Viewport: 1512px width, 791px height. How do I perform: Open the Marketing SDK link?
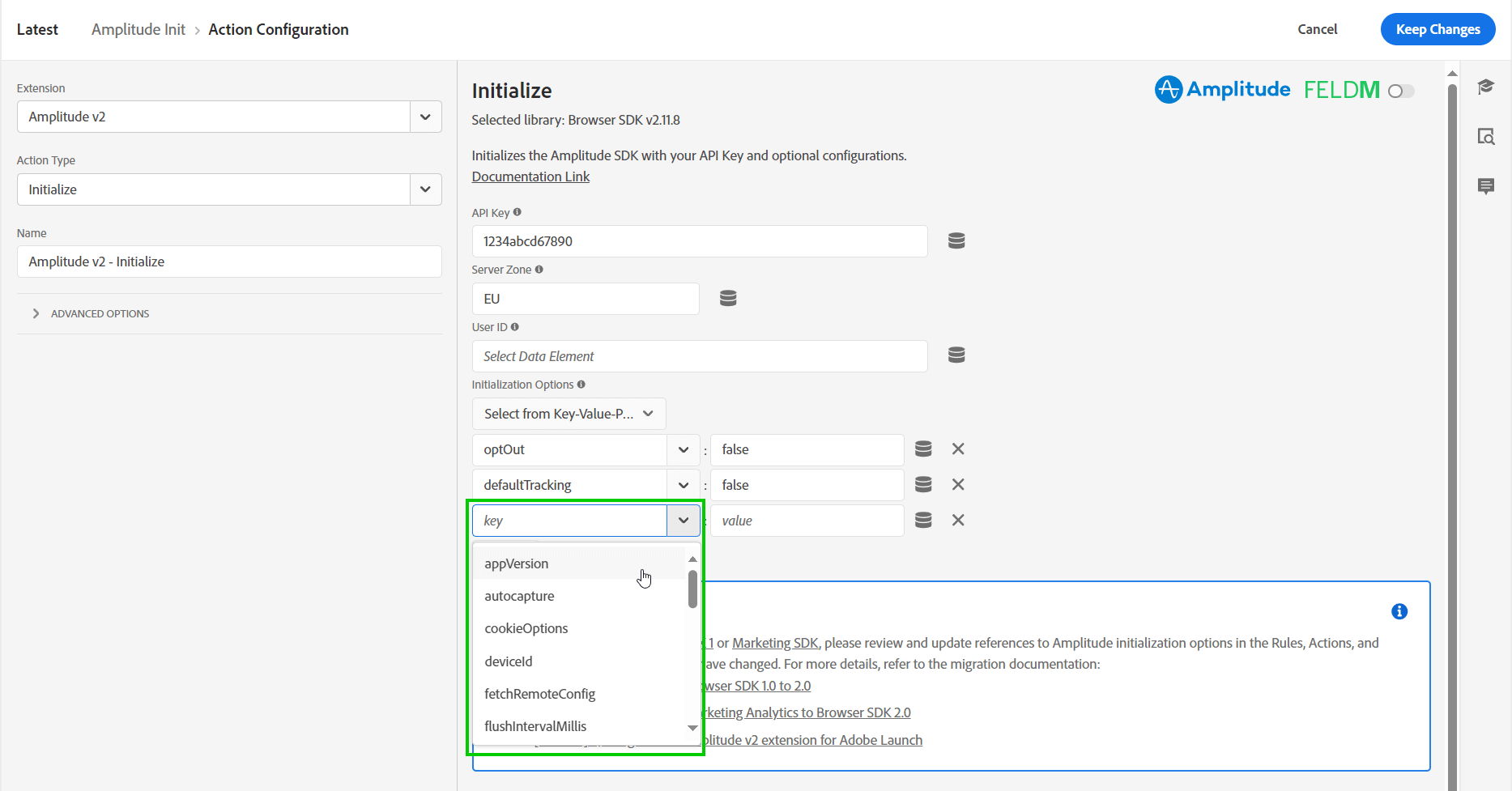click(775, 643)
